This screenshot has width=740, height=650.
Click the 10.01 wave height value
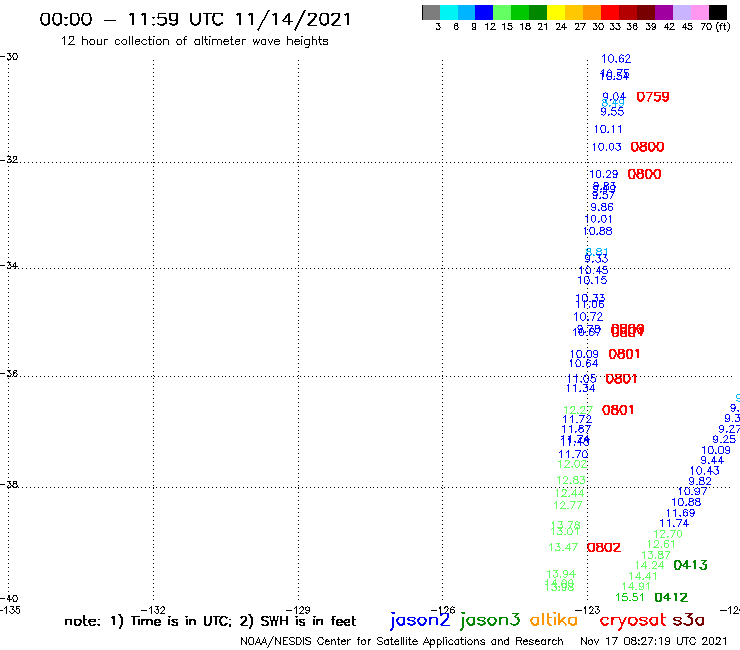click(x=598, y=219)
